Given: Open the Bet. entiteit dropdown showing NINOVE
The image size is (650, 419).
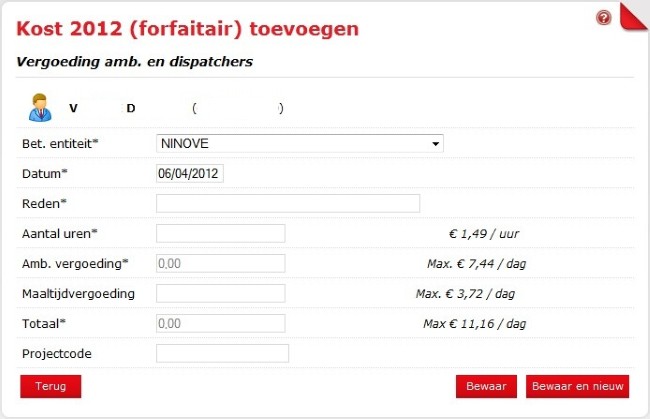Looking at the screenshot, I should (x=300, y=143).
